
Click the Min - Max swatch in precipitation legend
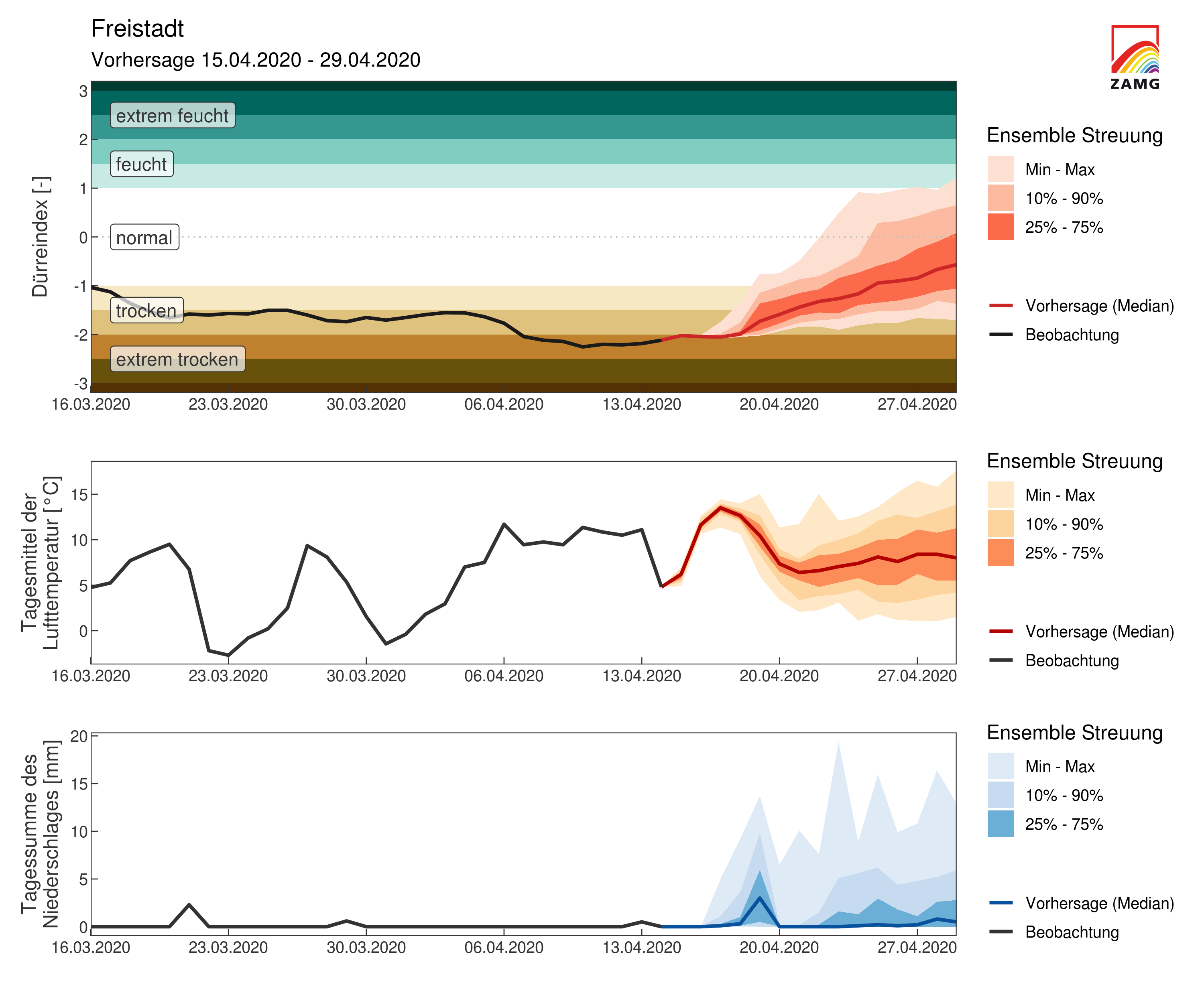point(1001,766)
